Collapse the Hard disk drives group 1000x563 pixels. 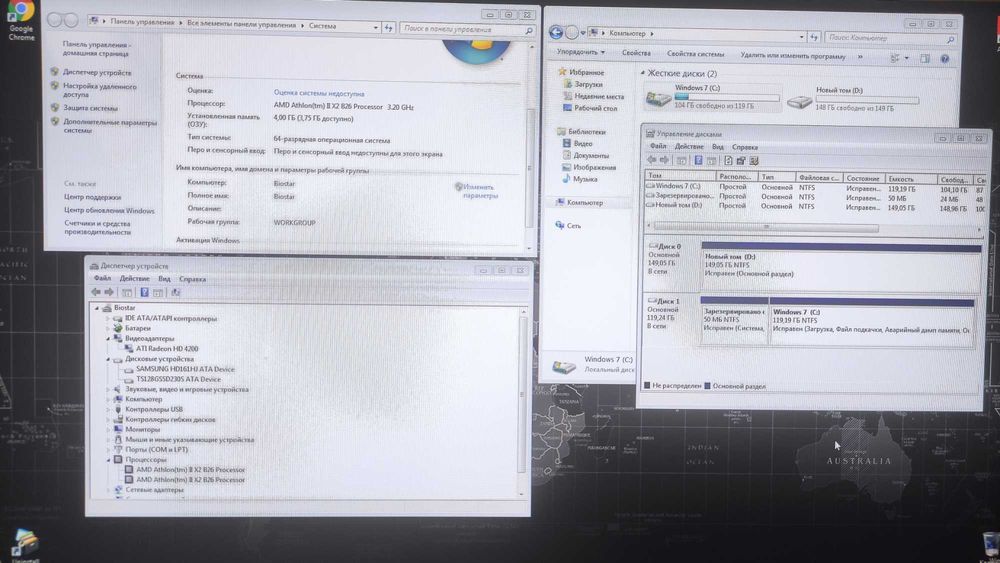[x=642, y=73]
